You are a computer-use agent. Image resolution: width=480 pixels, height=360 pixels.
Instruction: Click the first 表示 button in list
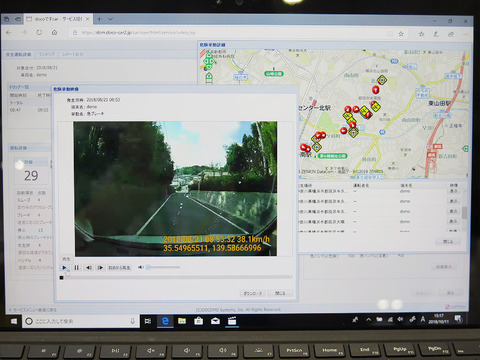point(453,191)
